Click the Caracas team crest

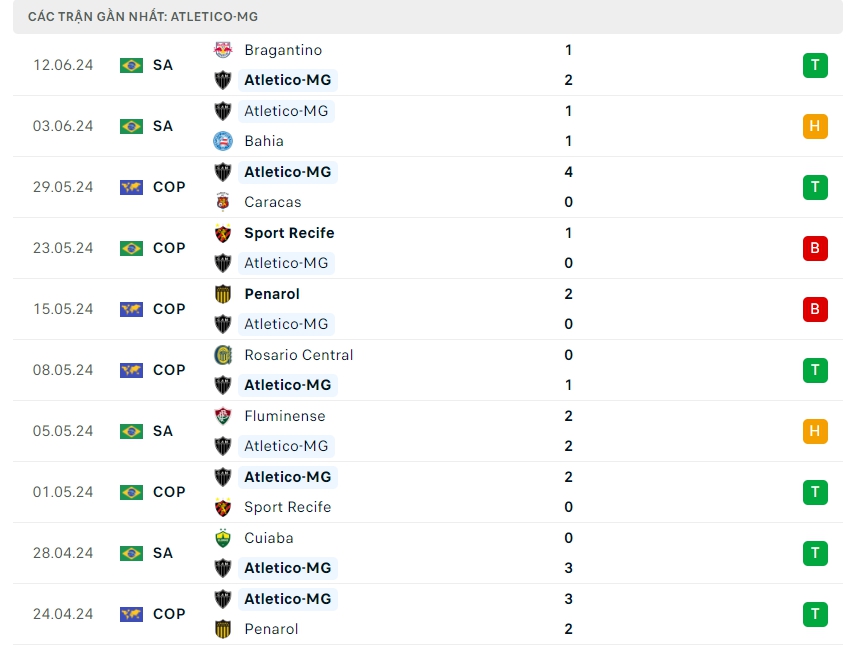tap(223, 202)
